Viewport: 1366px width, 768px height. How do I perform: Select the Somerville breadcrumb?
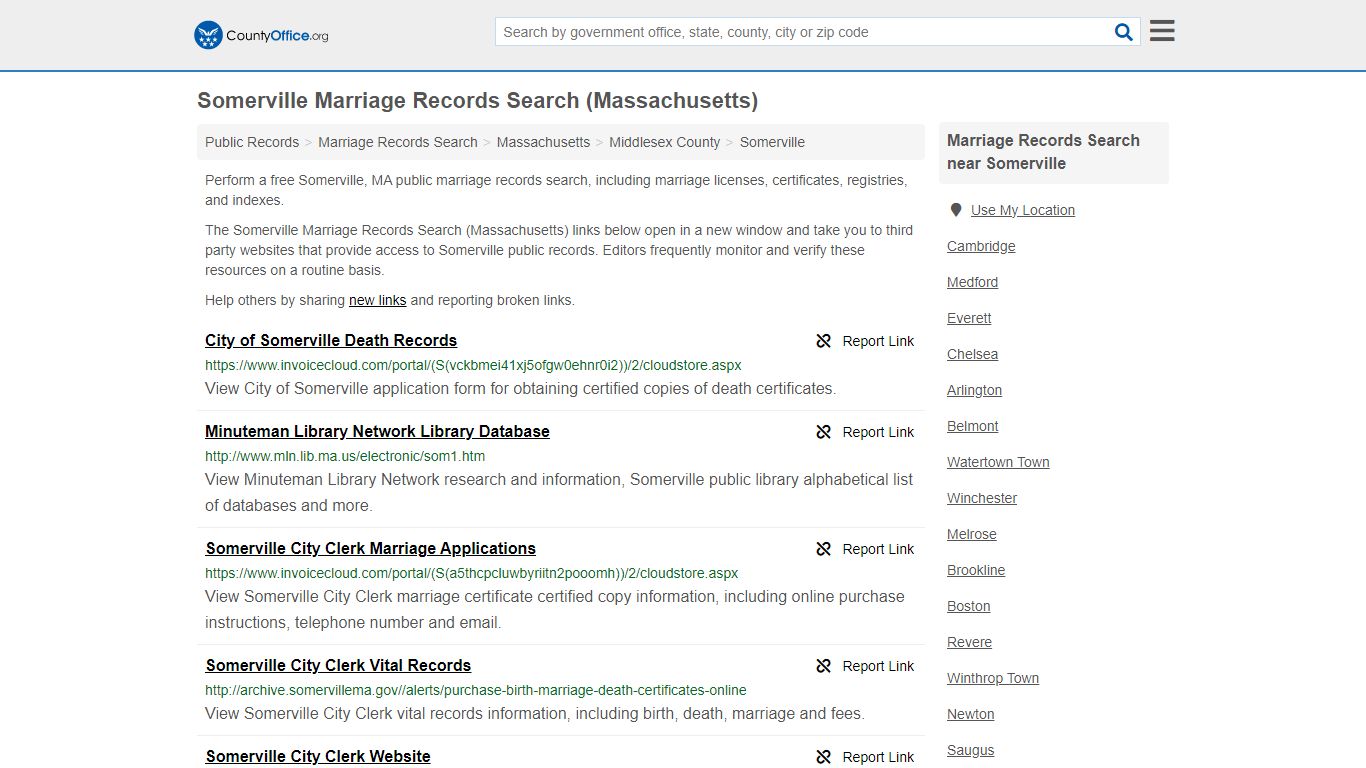[x=772, y=142]
